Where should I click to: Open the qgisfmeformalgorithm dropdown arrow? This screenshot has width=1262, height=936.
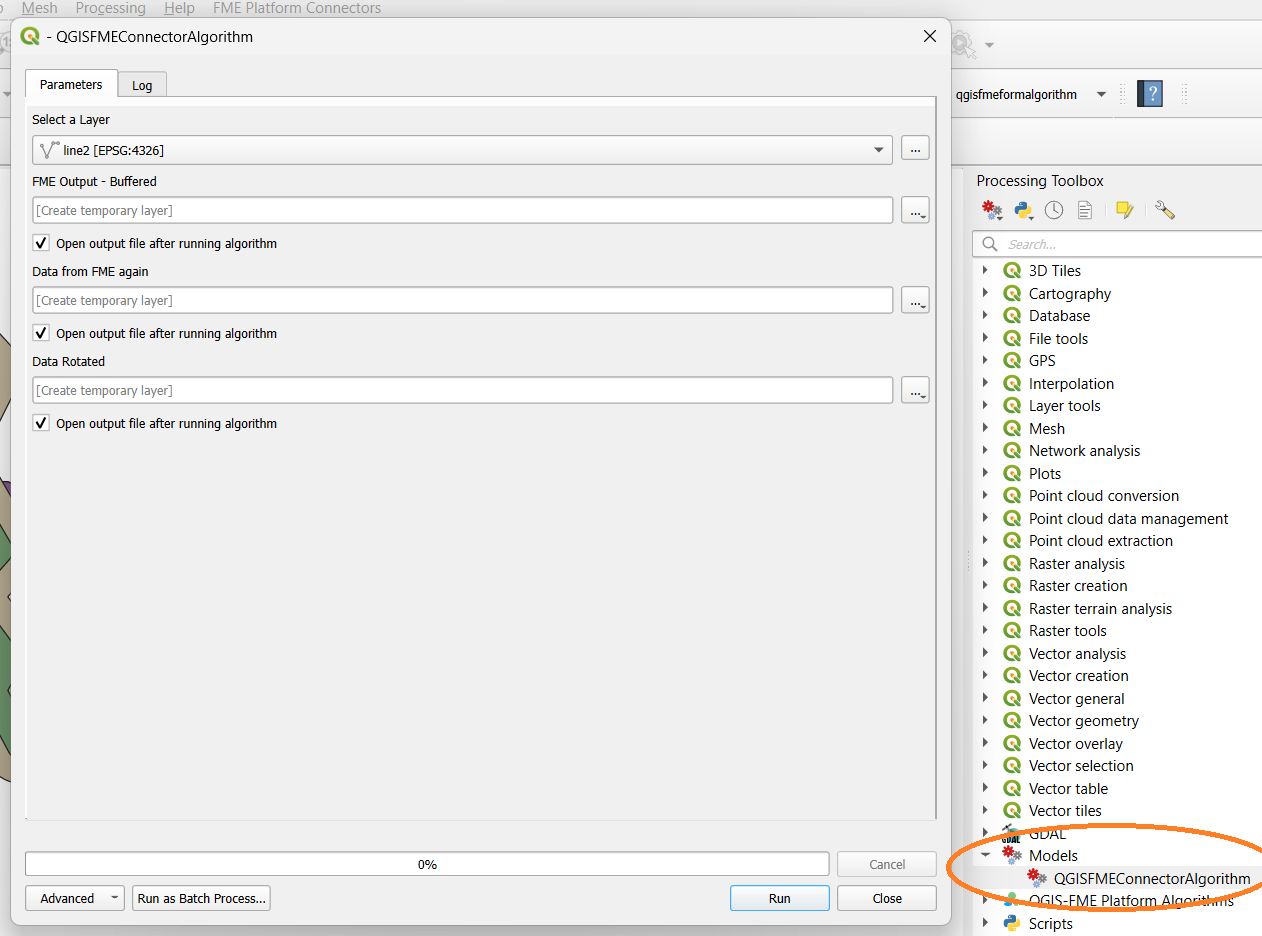(1101, 95)
